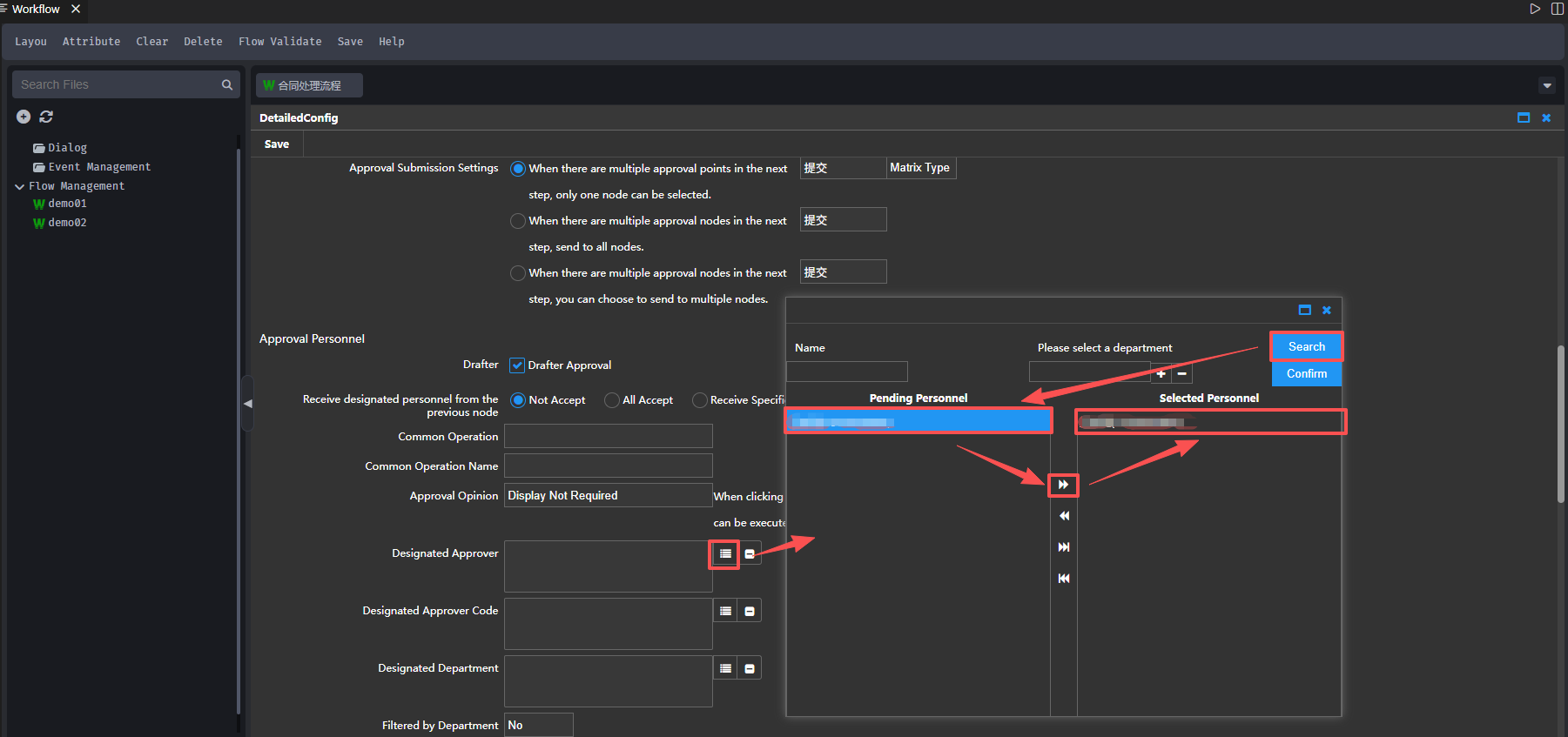
Task: Click the Search Files input field
Action: click(x=118, y=84)
